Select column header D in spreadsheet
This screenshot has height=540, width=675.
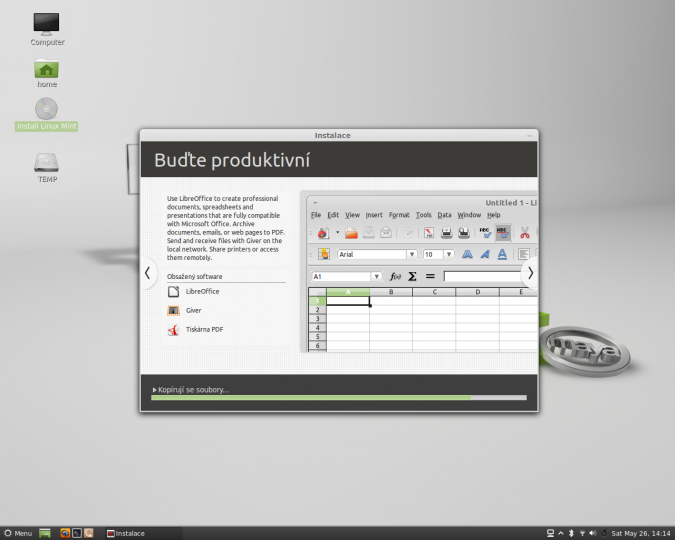click(x=477, y=292)
